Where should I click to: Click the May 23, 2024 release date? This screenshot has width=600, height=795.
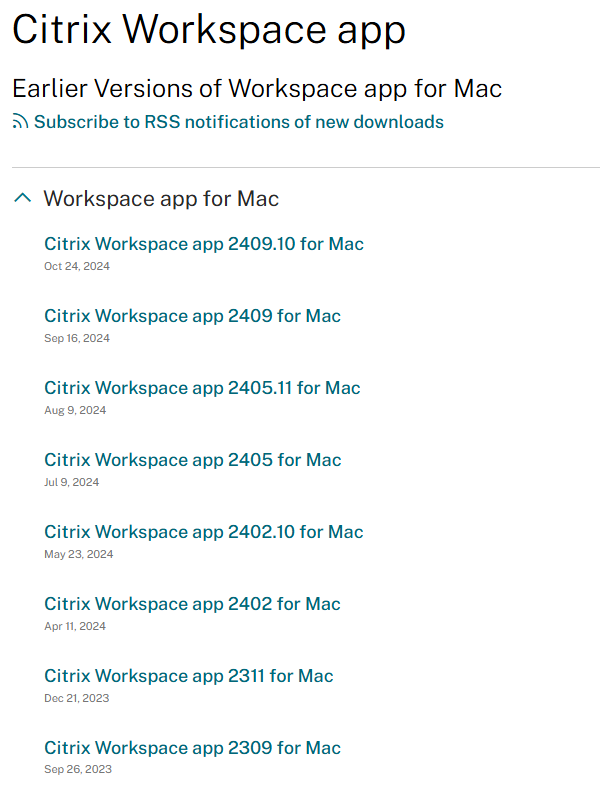79,554
